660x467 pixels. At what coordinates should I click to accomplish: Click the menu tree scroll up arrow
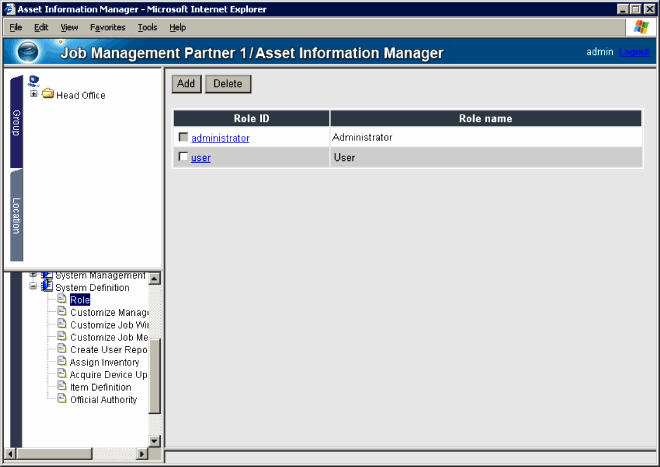[x=154, y=278]
